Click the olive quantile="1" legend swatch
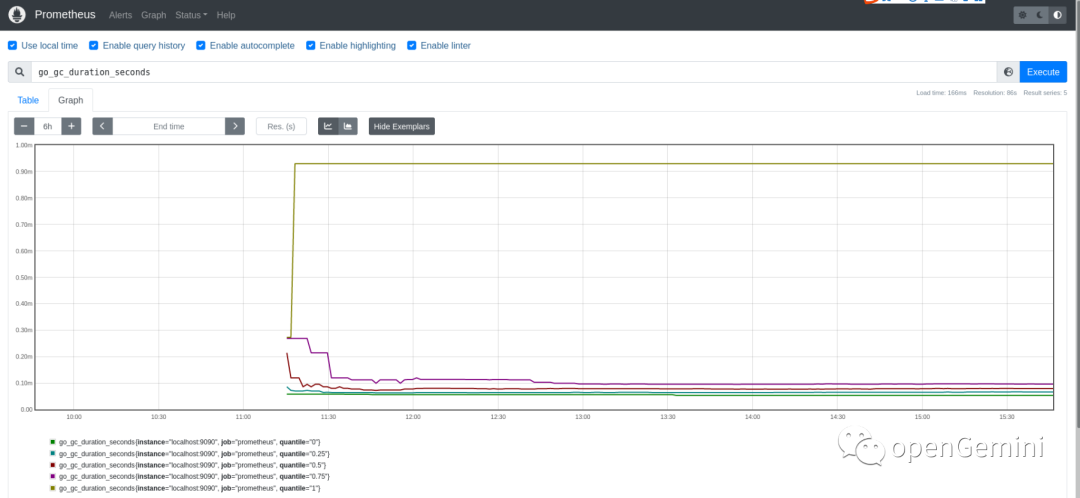Screen dimensions: 1080x498 [52, 488]
